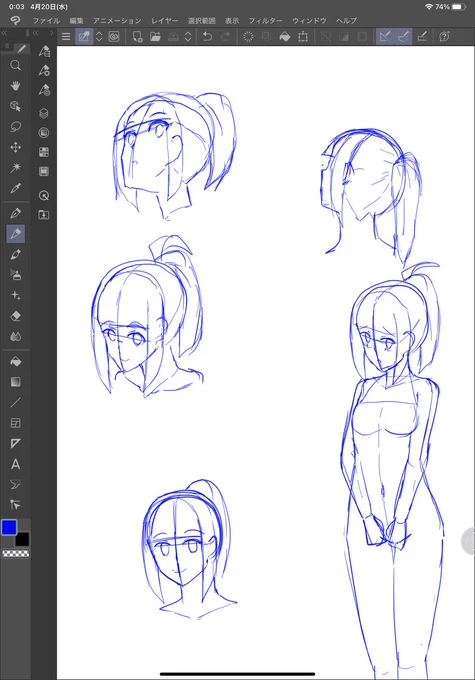The image size is (475, 680).
Task: Open the hamburger menu in the command bar
Action: tap(66, 36)
